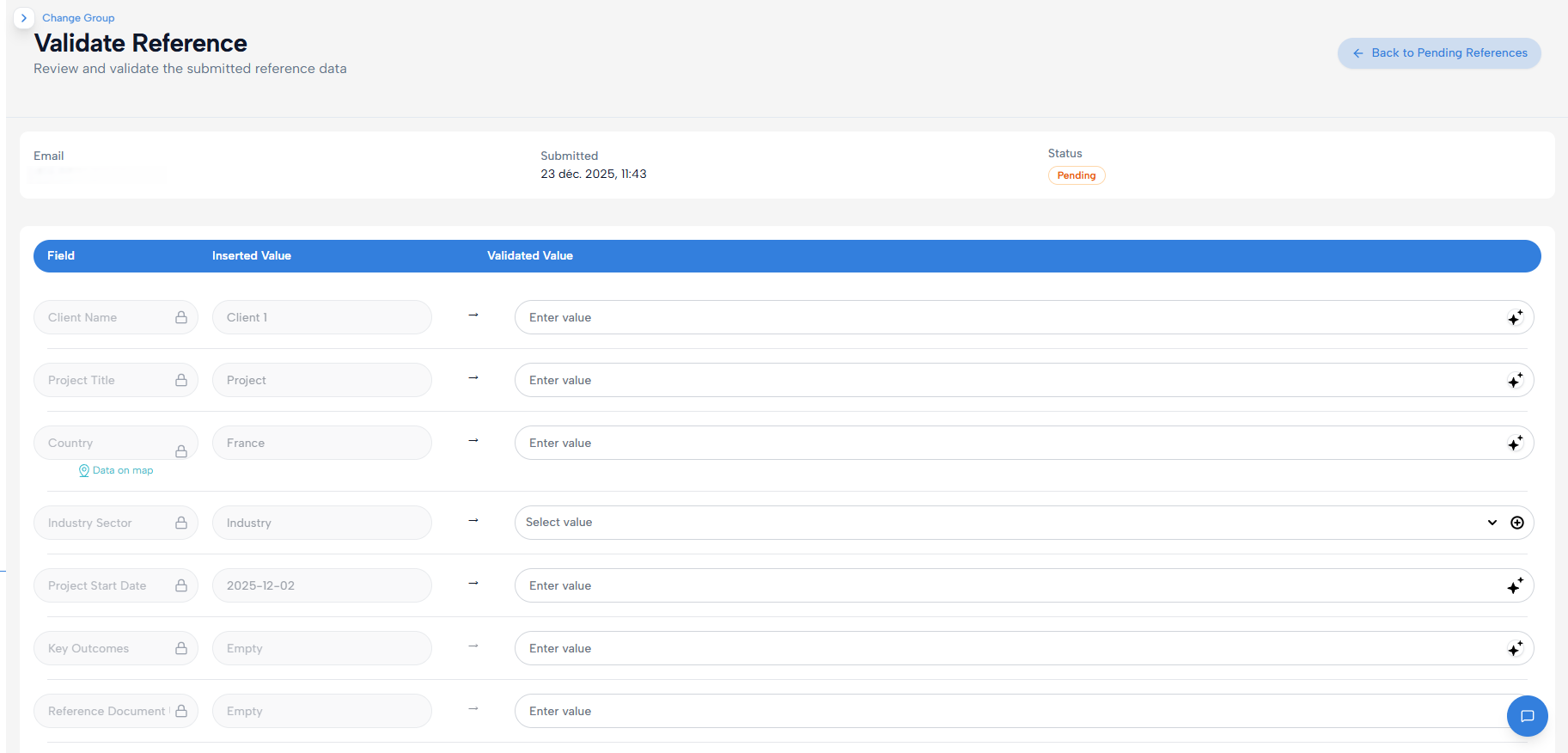The width and height of the screenshot is (1568, 753).
Task: Click the dropdown chevron in Industry Sector row
Action: pos(1492,523)
